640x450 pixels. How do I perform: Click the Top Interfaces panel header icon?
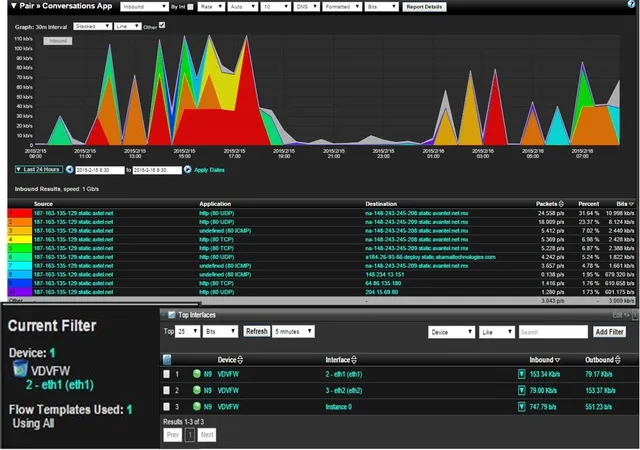pos(171,314)
